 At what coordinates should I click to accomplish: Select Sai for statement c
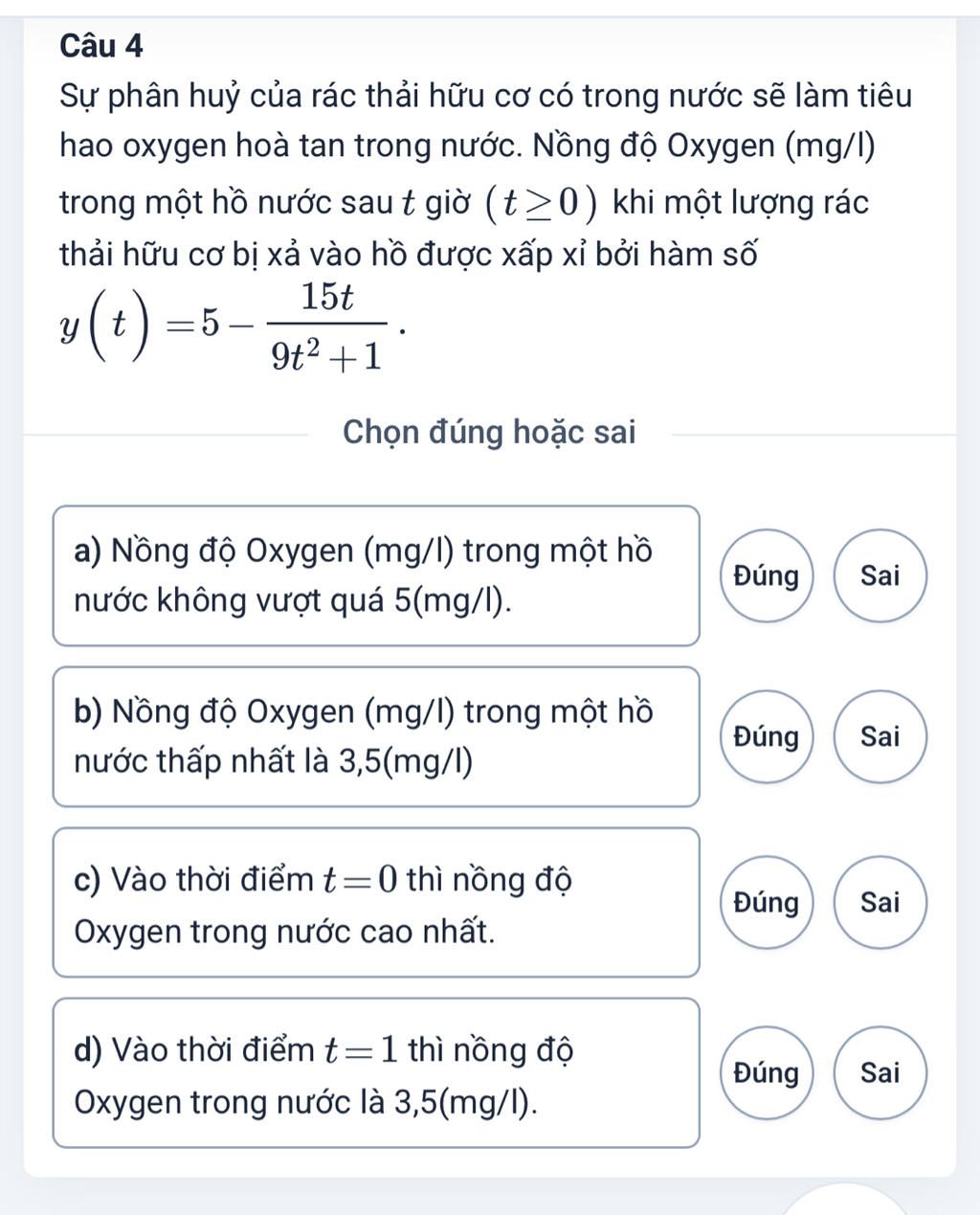[880, 902]
